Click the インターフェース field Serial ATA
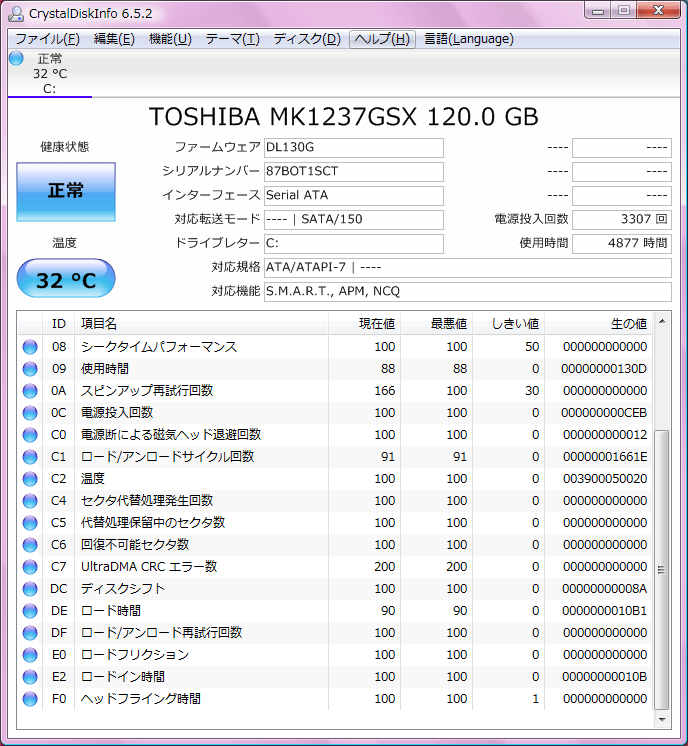This screenshot has width=688, height=746. 354,196
